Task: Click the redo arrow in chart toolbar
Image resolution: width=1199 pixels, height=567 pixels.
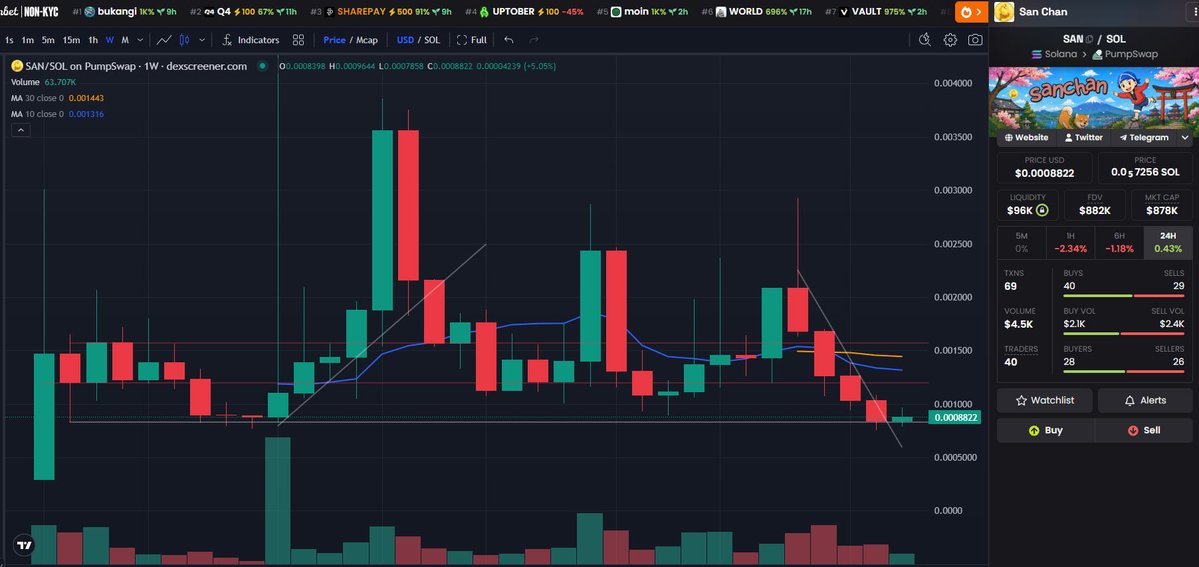Action: click(x=534, y=40)
